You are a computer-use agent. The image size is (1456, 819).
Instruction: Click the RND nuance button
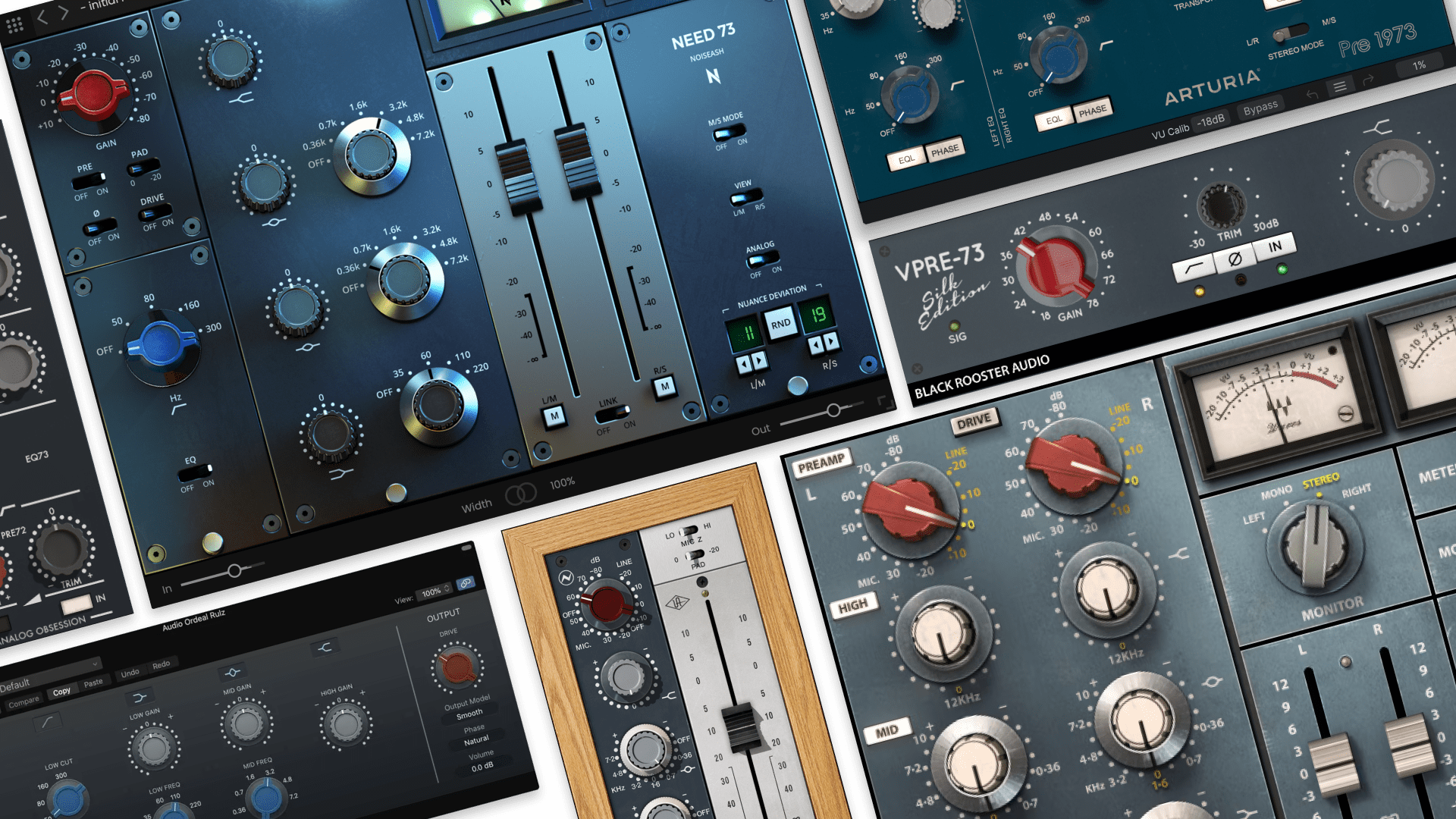tap(781, 324)
